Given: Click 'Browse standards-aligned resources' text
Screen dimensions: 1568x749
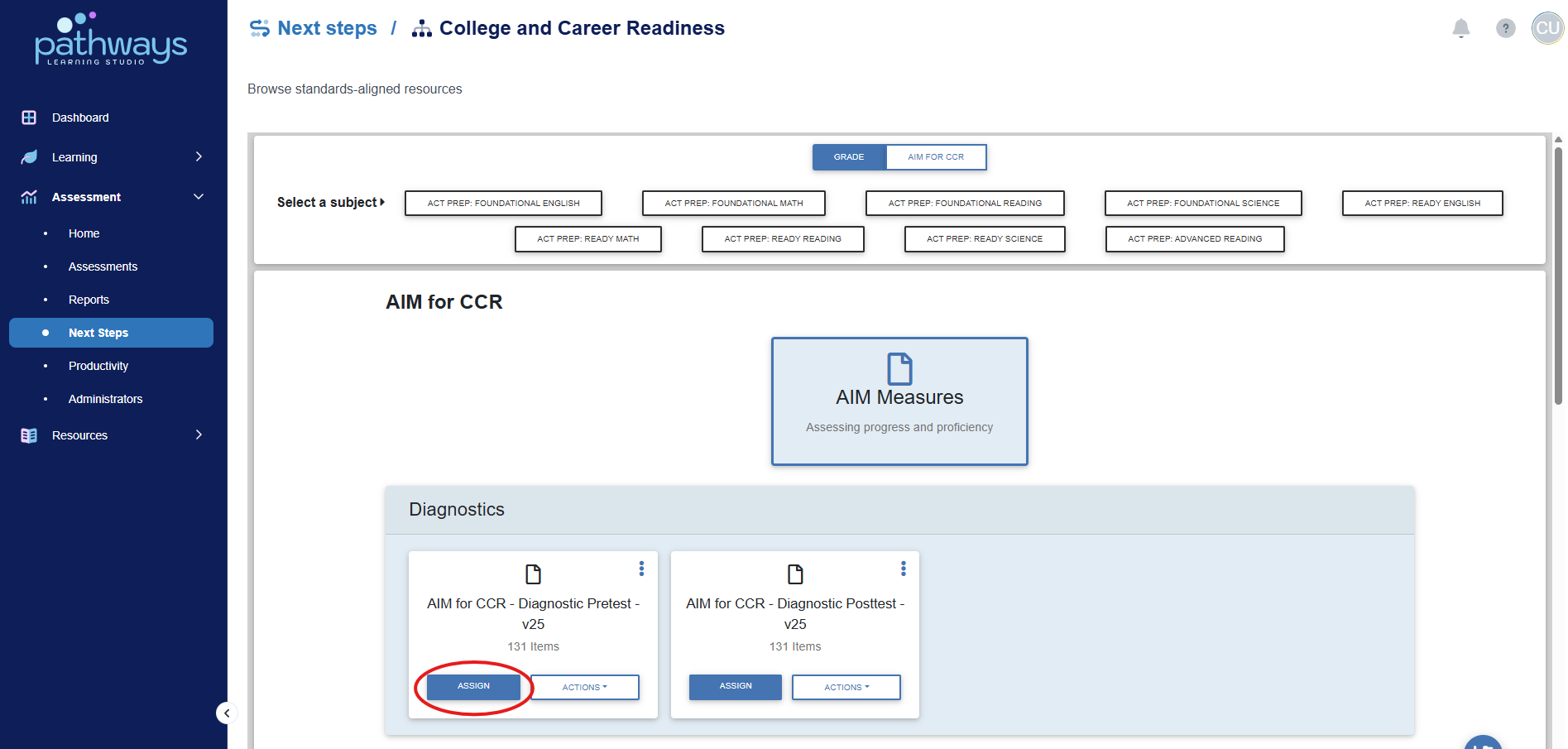Looking at the screenshot, I should pos(355,89).
